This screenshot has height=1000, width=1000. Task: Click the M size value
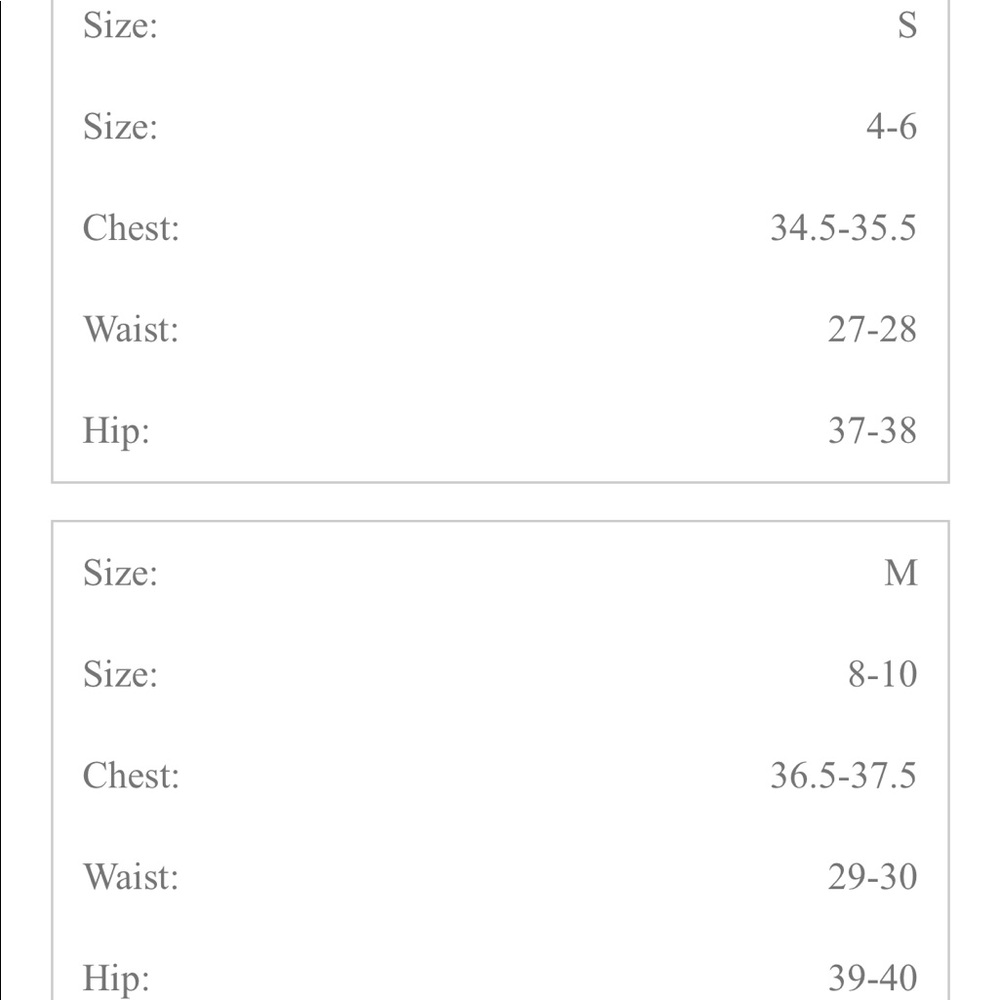coord(901,573)
